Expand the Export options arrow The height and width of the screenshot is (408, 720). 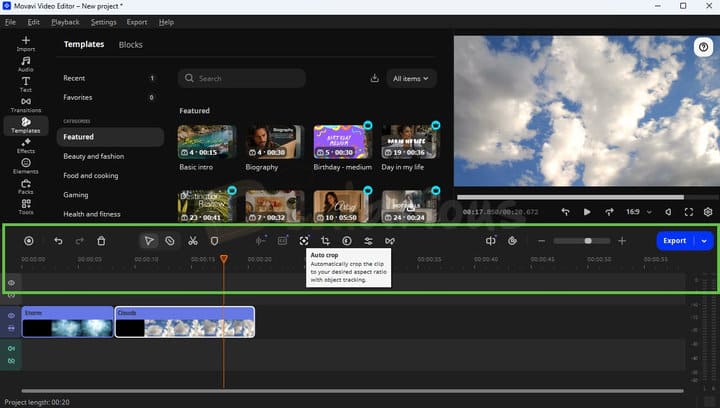click(x=704, y=241)
